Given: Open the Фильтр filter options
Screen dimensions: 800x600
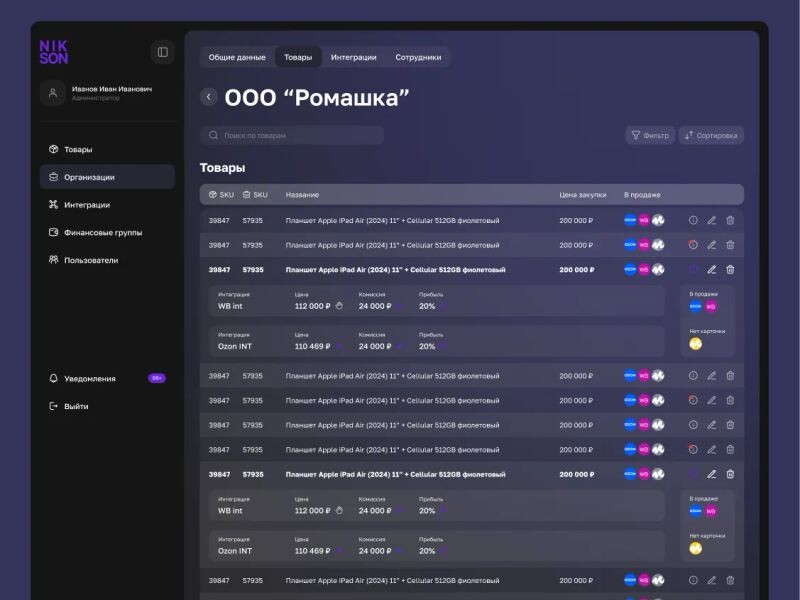Looking at the screenshot, I should coord(650,135).
